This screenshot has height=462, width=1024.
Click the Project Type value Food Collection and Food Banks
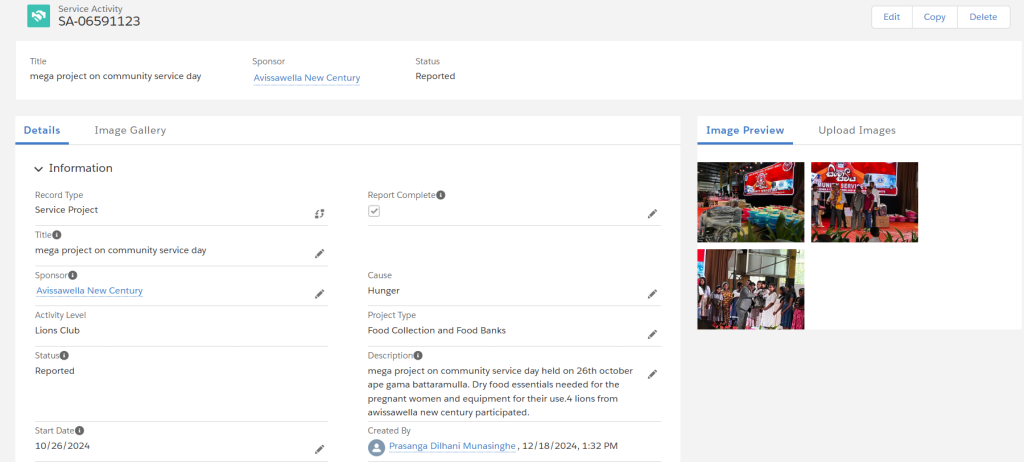pyautogui.click(x=436, y=331)
